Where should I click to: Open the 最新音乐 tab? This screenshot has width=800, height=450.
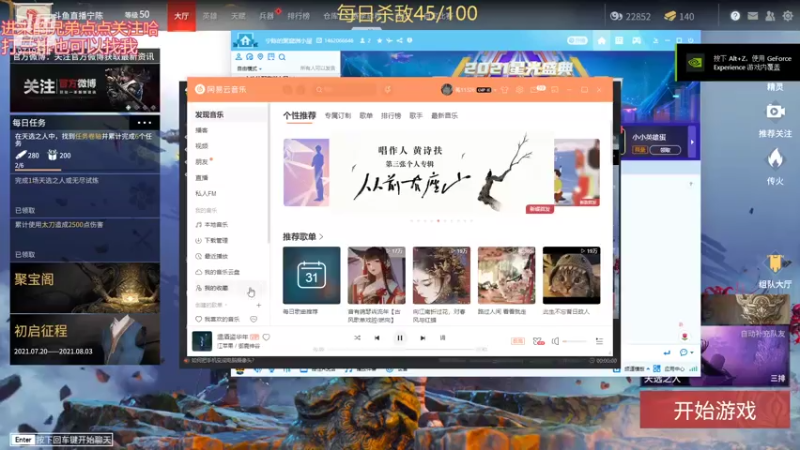(x=444, y=116)
